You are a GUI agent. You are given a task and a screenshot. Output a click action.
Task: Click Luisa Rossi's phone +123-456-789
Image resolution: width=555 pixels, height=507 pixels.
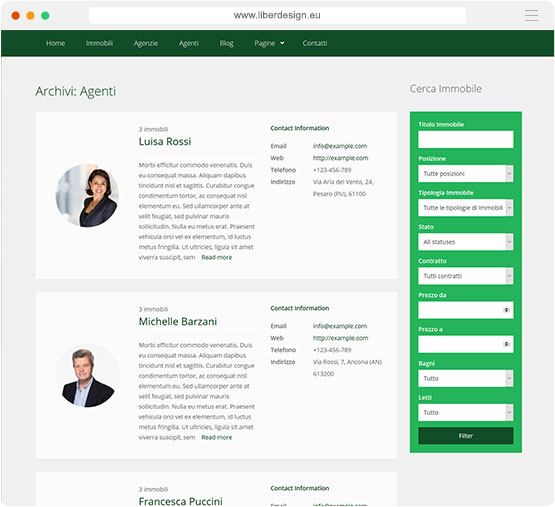332,170
